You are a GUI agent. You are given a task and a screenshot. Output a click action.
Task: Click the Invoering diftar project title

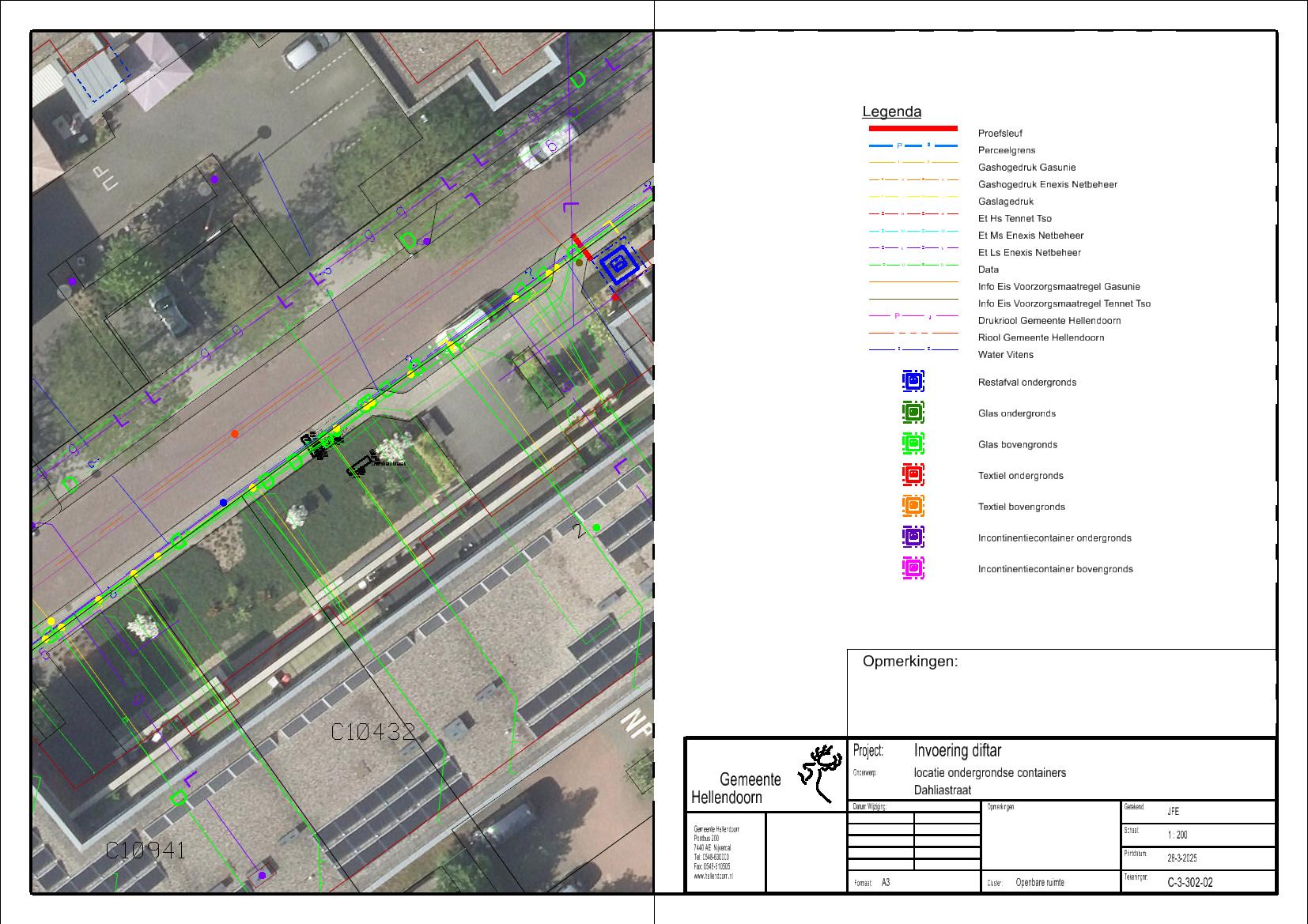(x=957, y=750)
